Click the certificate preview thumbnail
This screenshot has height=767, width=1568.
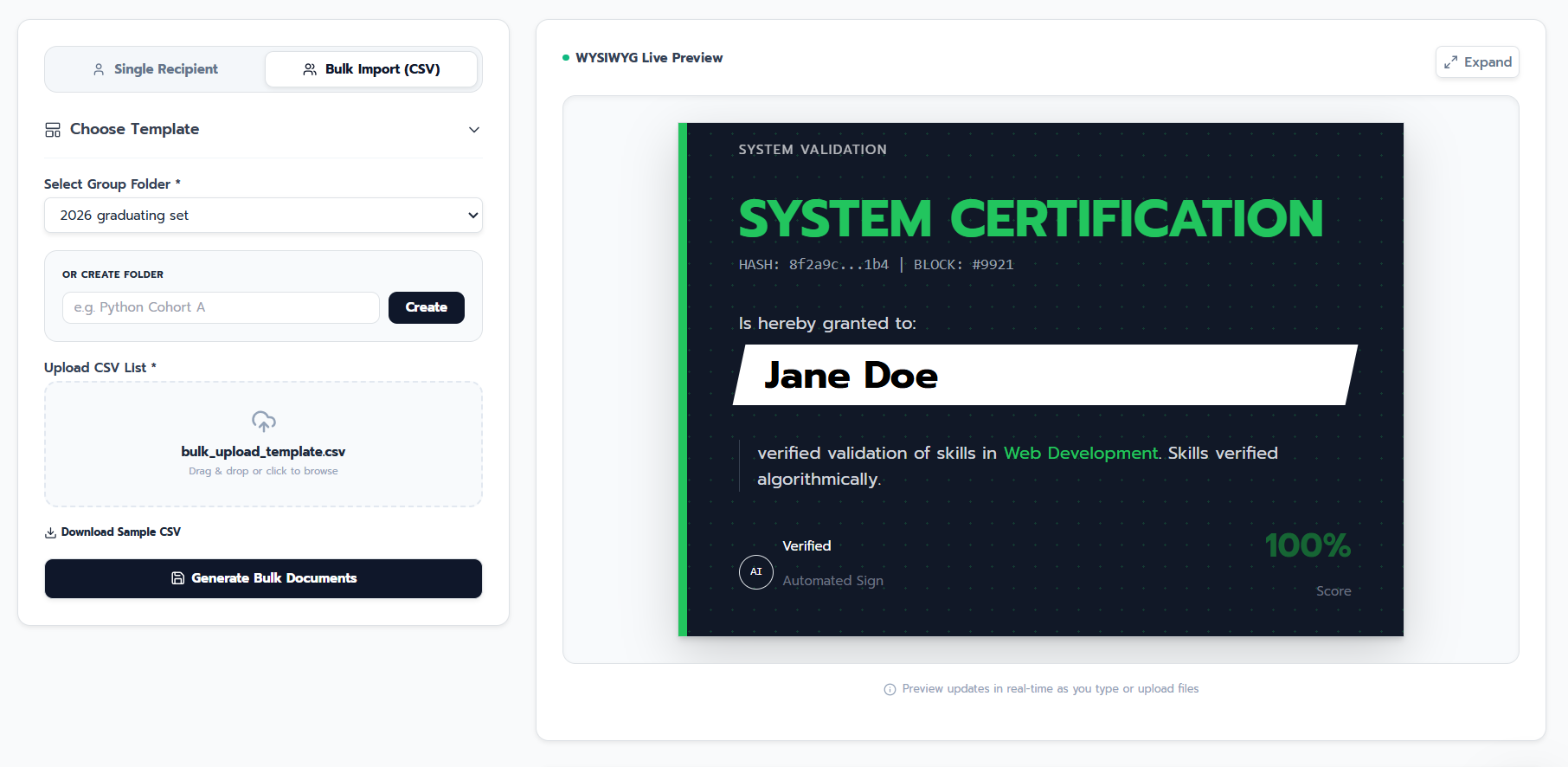pyautogui.click(x=1040, y=379)
